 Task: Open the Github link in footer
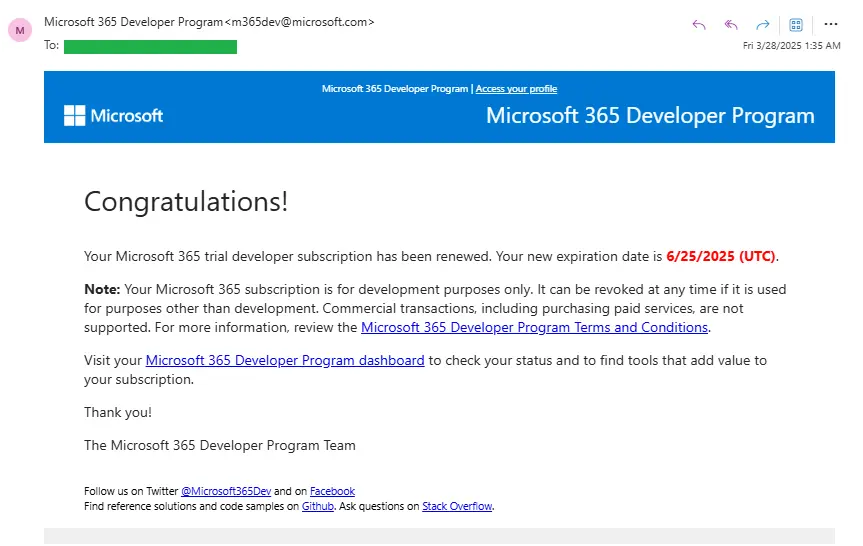pos(318,506)
